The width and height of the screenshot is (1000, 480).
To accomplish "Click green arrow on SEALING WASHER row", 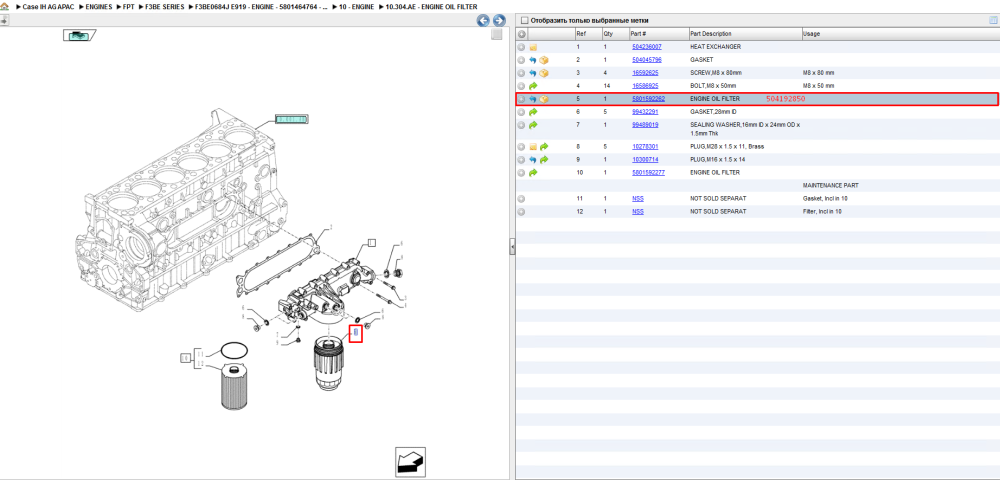I will click(x=533, y=125).
